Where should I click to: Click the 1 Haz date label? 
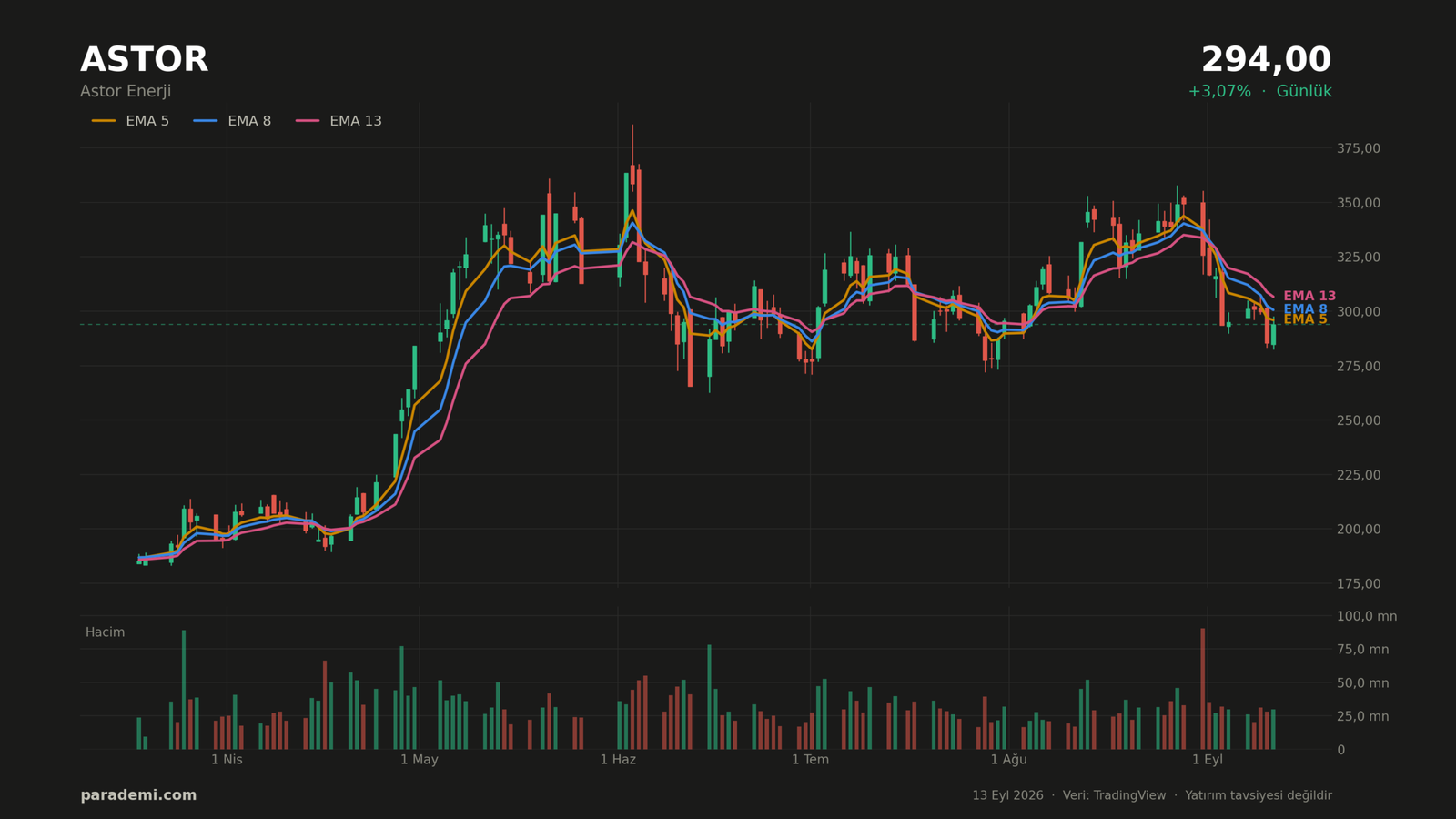(x=618, y=760)
